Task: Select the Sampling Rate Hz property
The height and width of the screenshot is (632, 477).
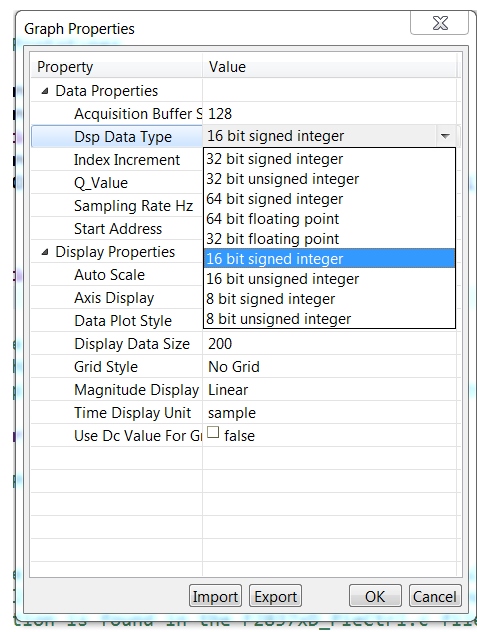Action: 133,206
